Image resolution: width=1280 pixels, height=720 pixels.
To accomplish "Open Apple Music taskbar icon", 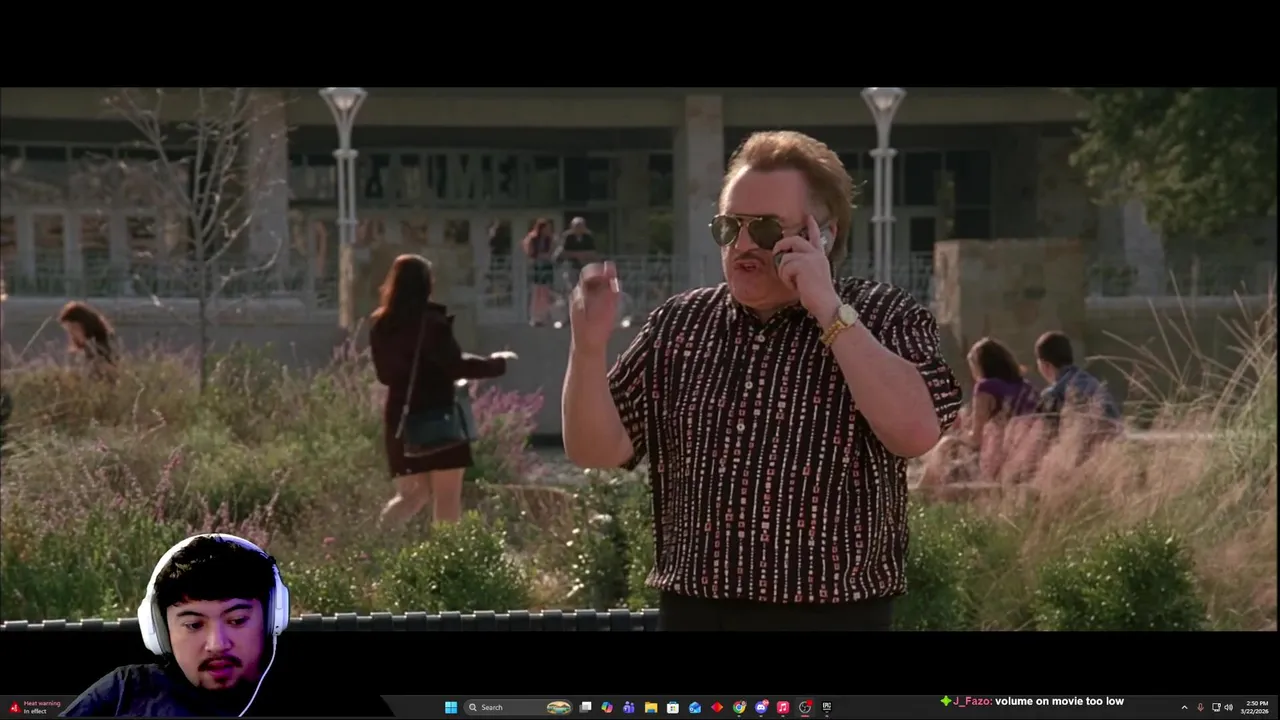I will point(783,707).
